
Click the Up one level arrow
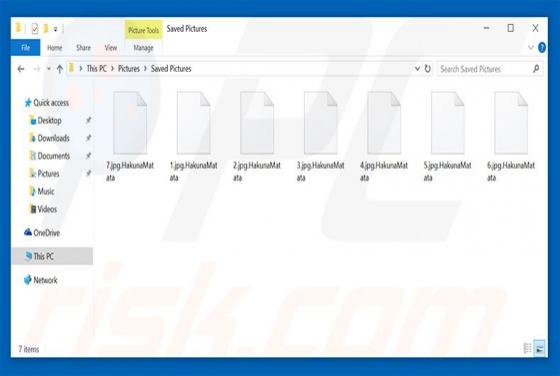60,69
